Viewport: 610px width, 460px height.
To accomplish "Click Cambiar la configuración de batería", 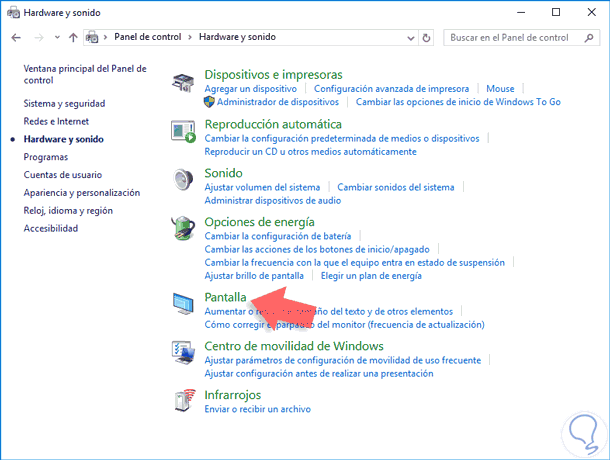I will 278,236.
